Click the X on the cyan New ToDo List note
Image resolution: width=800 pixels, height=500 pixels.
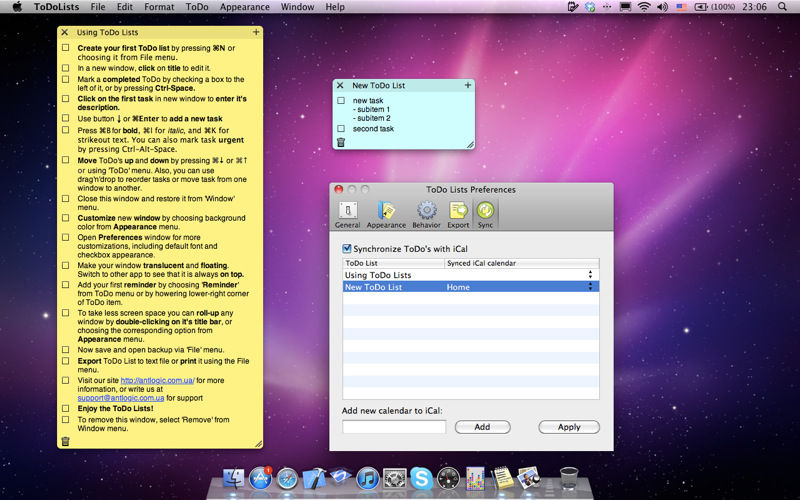coord(340,85)
